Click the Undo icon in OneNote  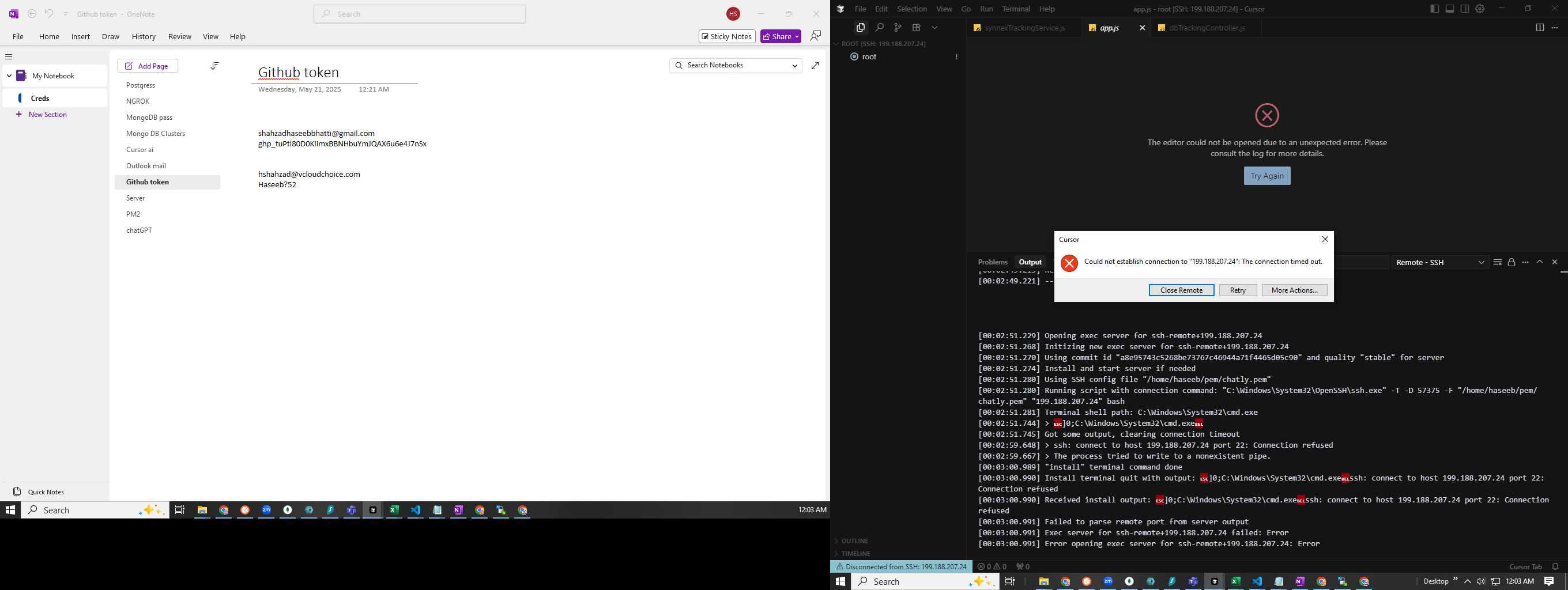tap(48, 14)
